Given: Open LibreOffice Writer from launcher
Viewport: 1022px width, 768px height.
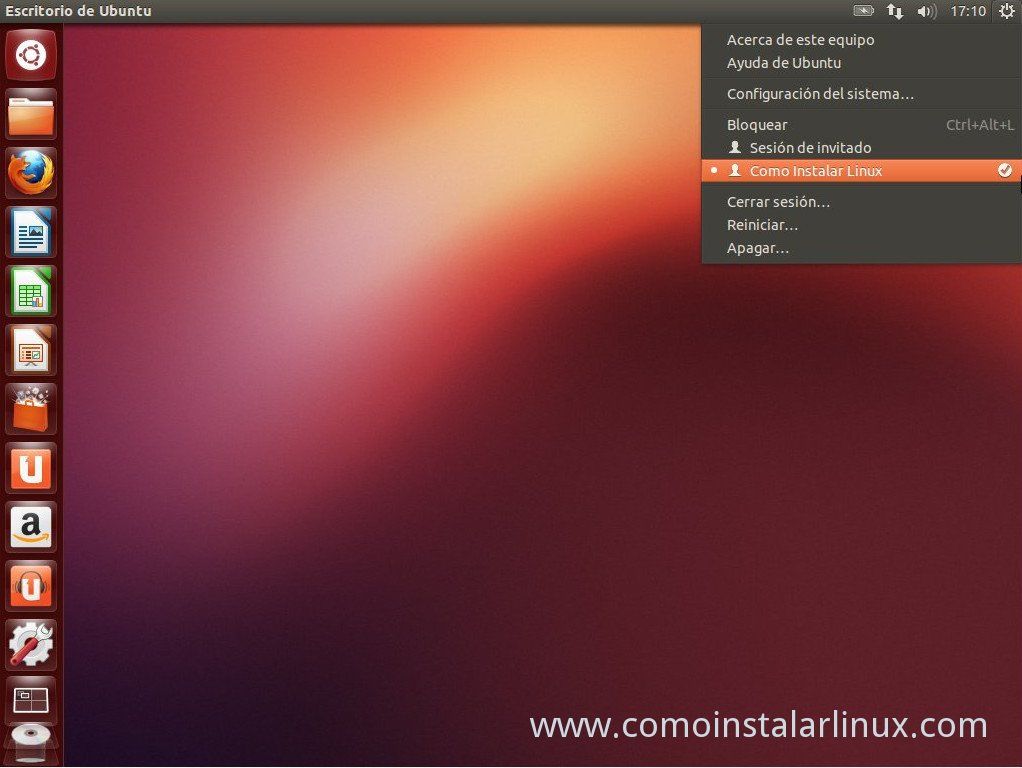Looking at the screenshot, I should point(31,232).
